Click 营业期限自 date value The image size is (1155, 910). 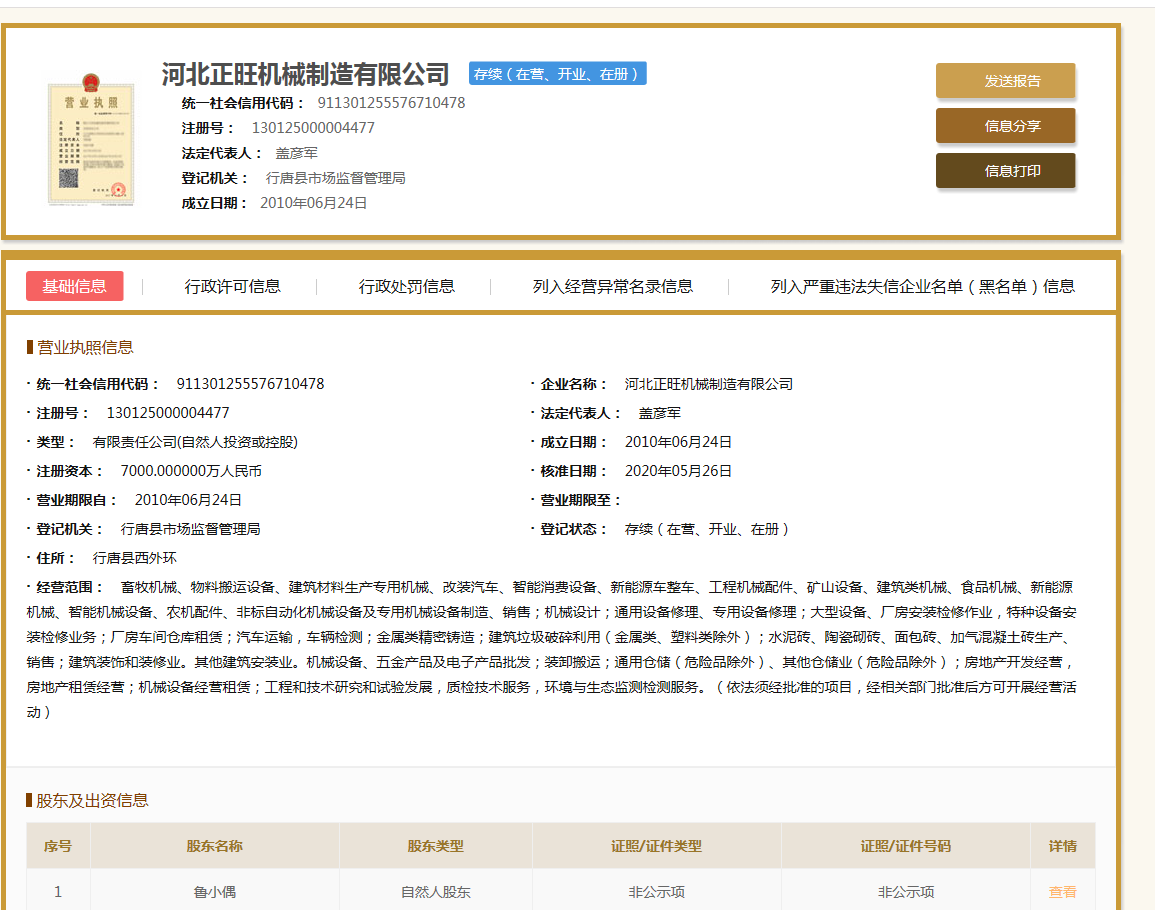coord(188,500)
